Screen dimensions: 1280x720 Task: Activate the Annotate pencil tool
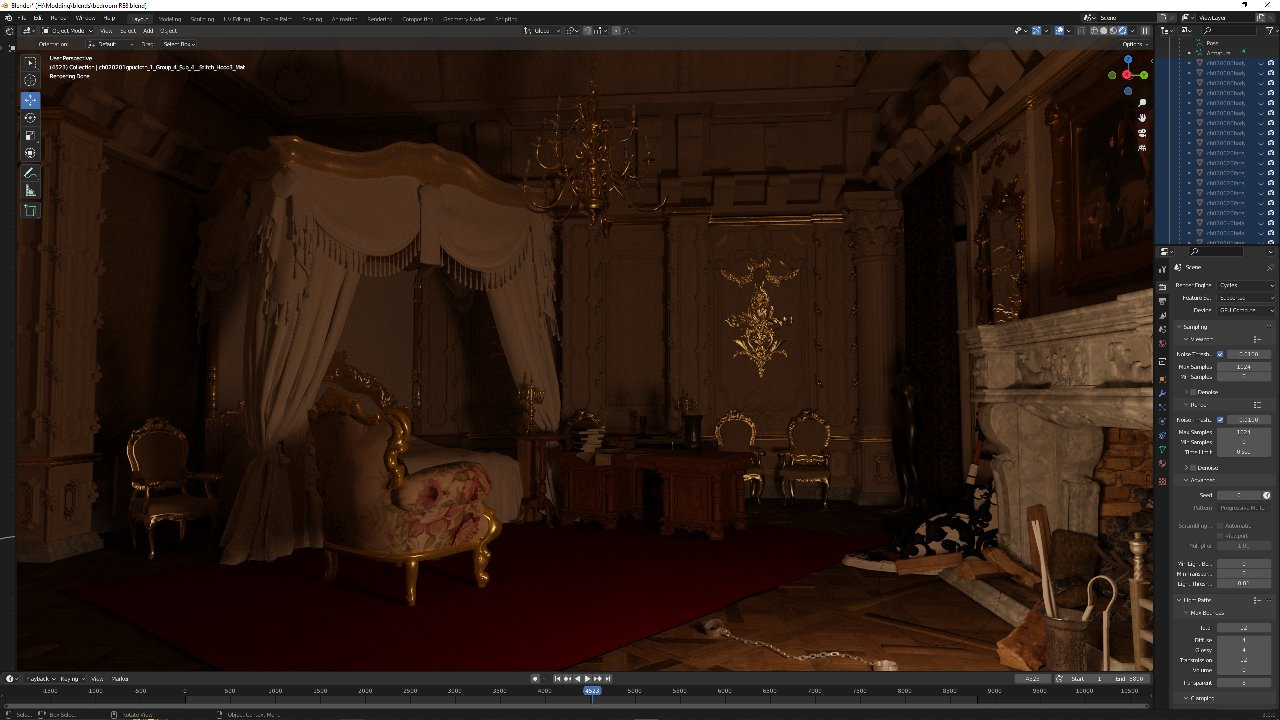(30, 173)
